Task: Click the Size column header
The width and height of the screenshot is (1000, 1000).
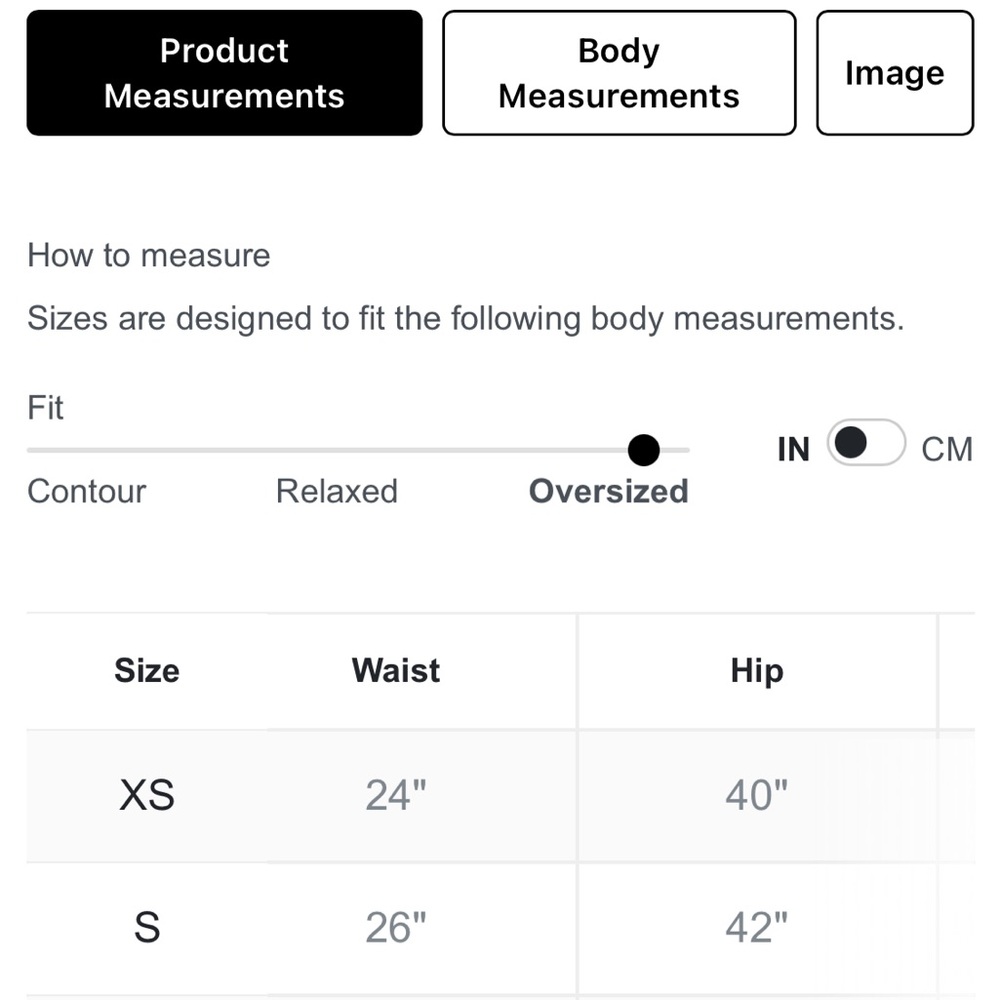Action: tap(147, 670)
